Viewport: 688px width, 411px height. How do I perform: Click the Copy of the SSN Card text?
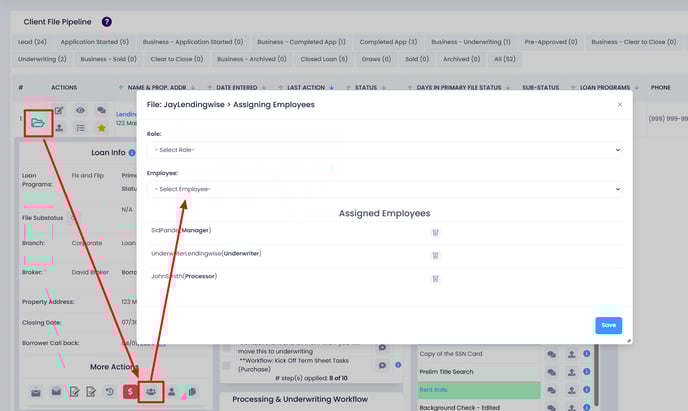coord(451,354)
